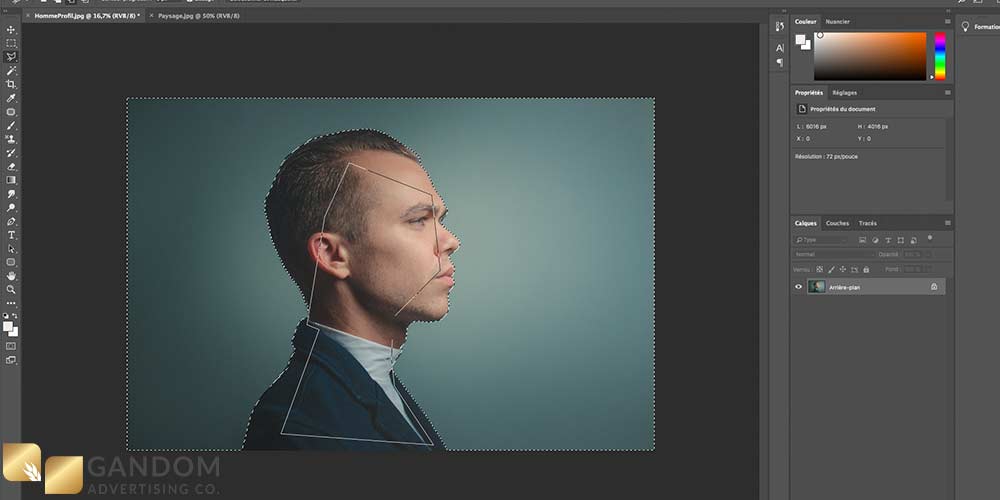Image resolution: width=1000 pixels, height=500 pixels.
Task: Switch to the Nuancier tab
Action: pos(837,22)
